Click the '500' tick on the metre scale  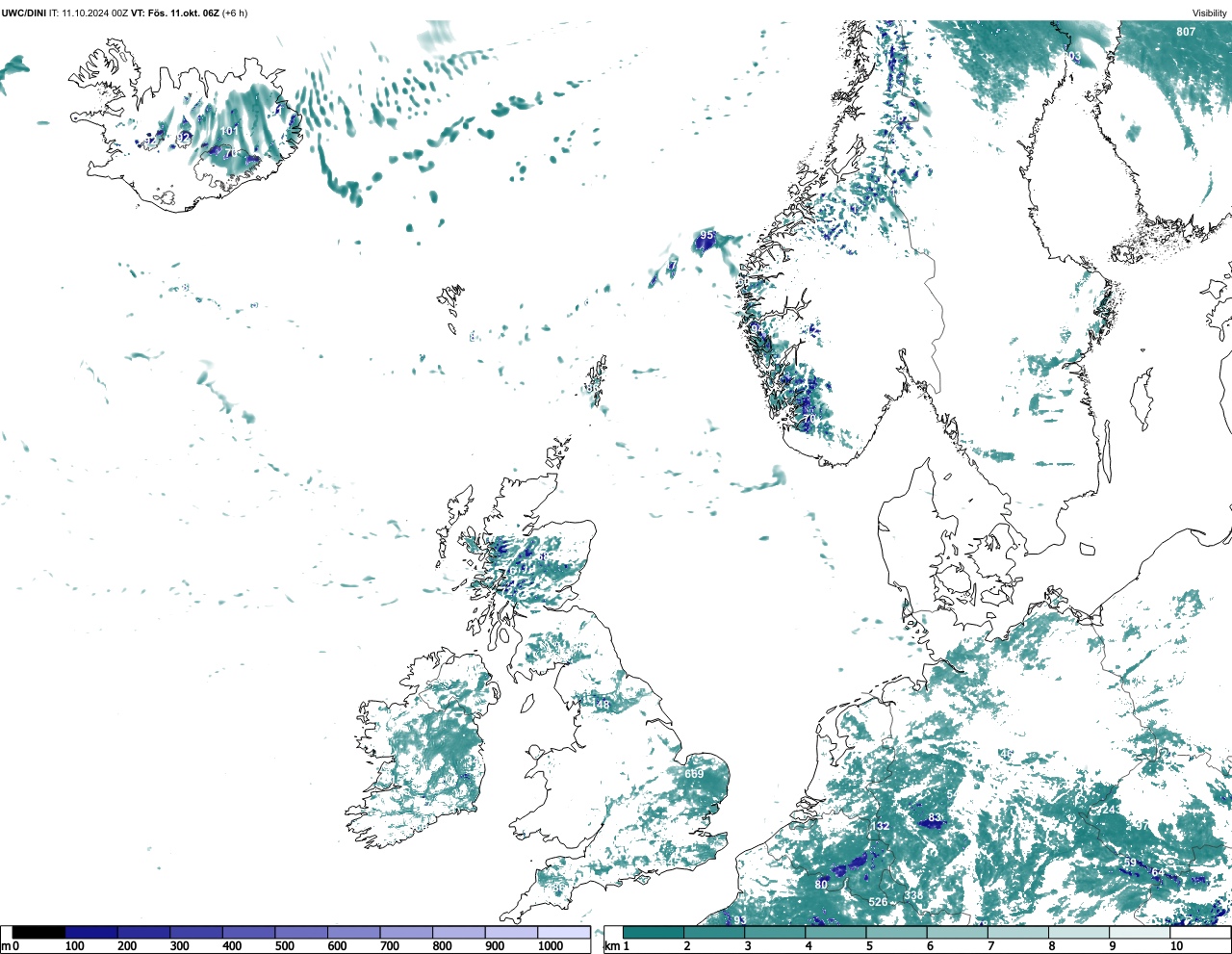coord(284,946)
